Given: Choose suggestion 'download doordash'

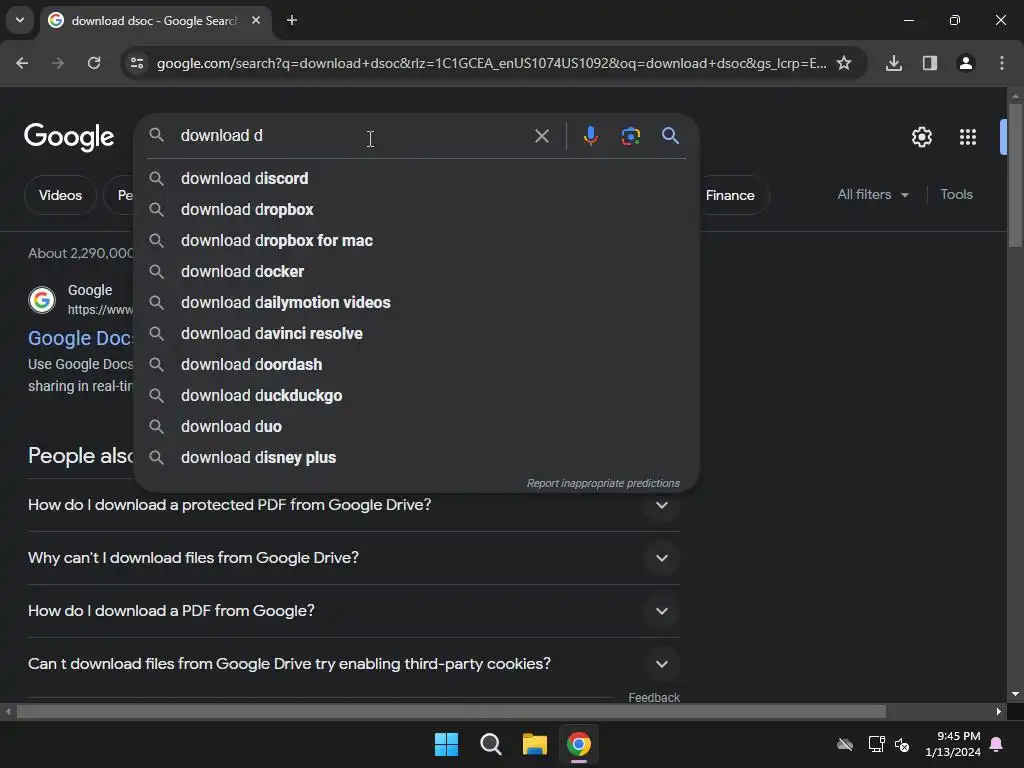Looking at the screenshot, I should point(417,364).
